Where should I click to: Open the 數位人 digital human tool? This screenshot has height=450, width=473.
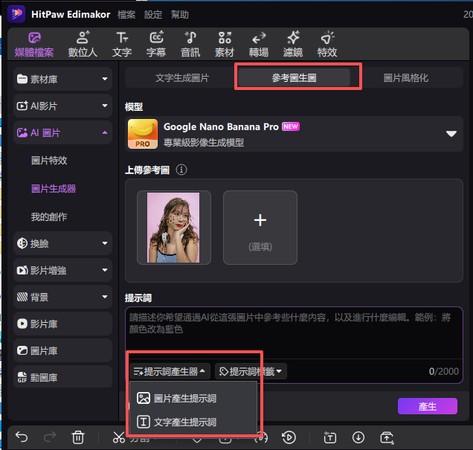[83, 45]
